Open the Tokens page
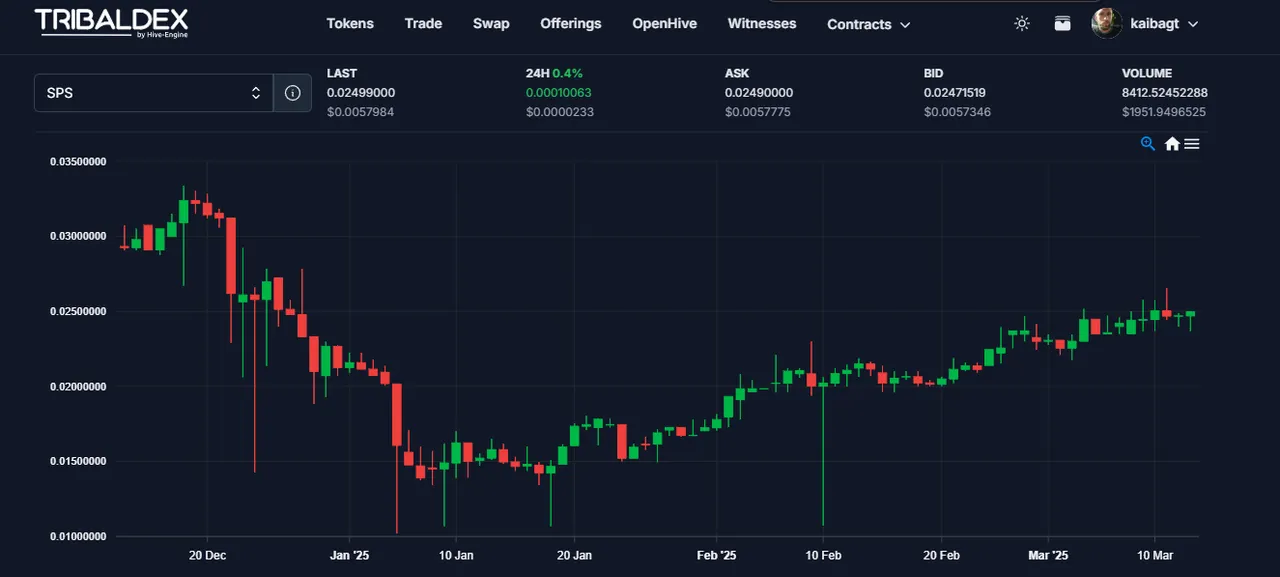The image size is (1280, 577). coord(350,23)
